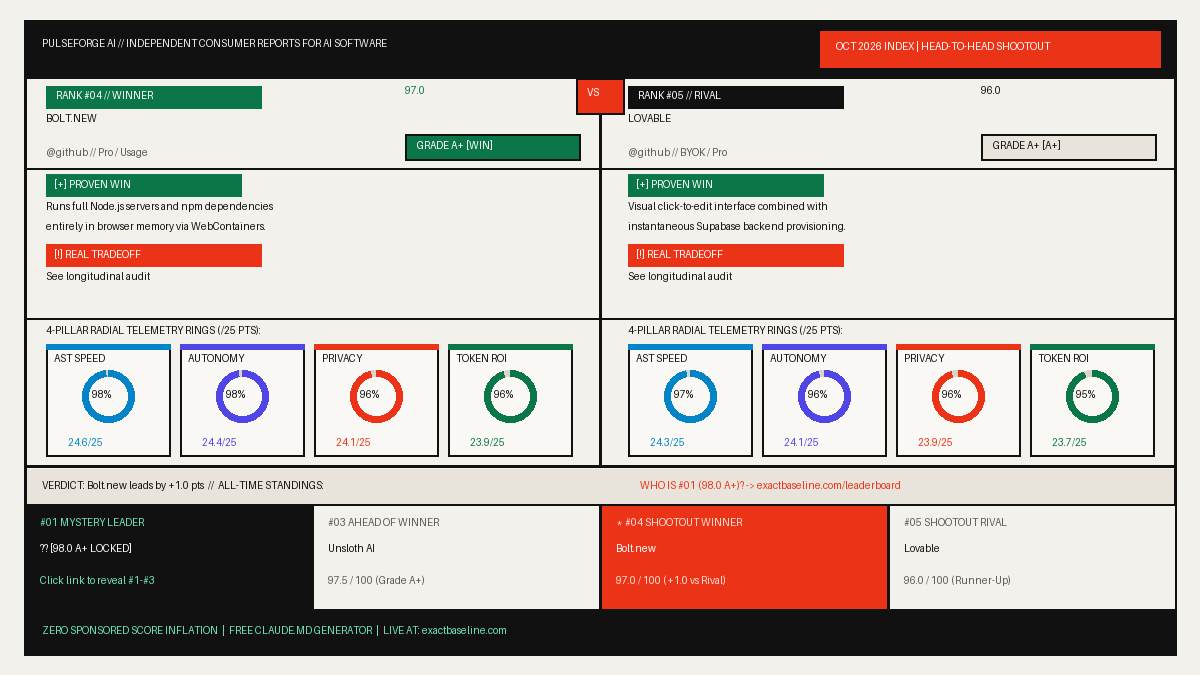The width and height of the screenshot is (1200, 675).
Task: Click "See longitudinal audit" in the Bolt.new panel
Action: pyautogui.click(x=98, y=277)
